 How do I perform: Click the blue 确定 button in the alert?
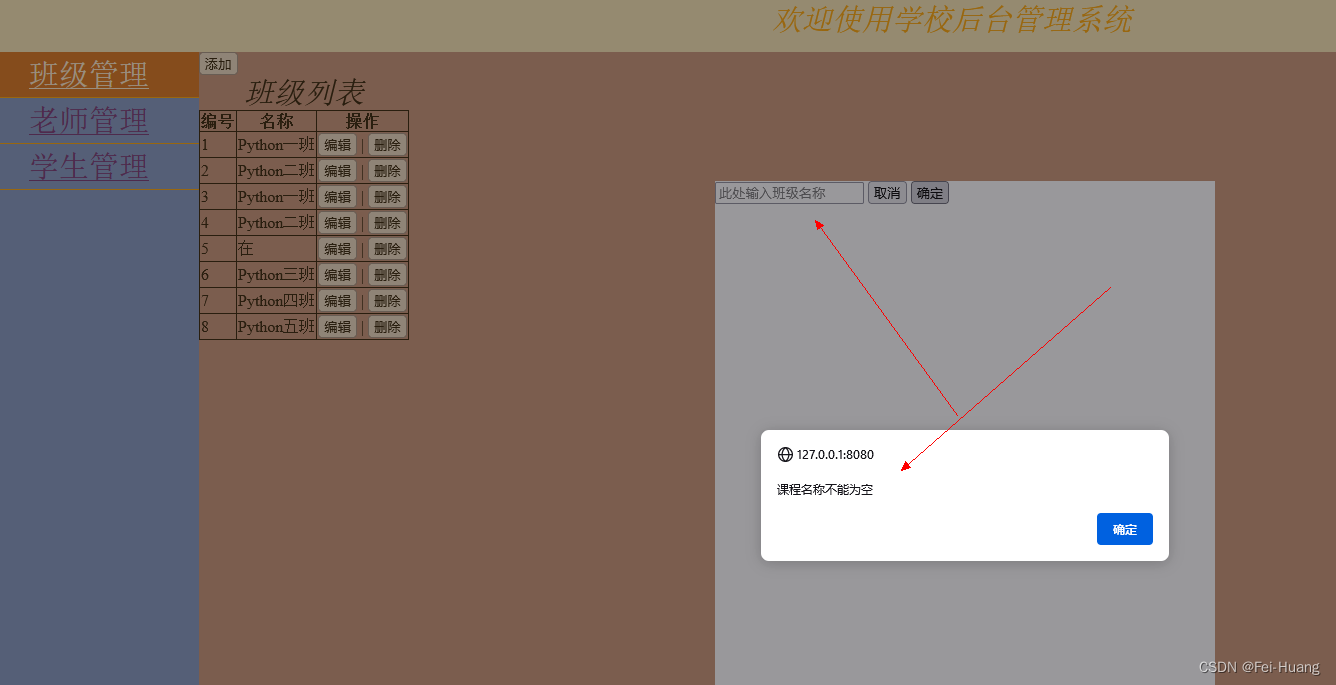1125,529
